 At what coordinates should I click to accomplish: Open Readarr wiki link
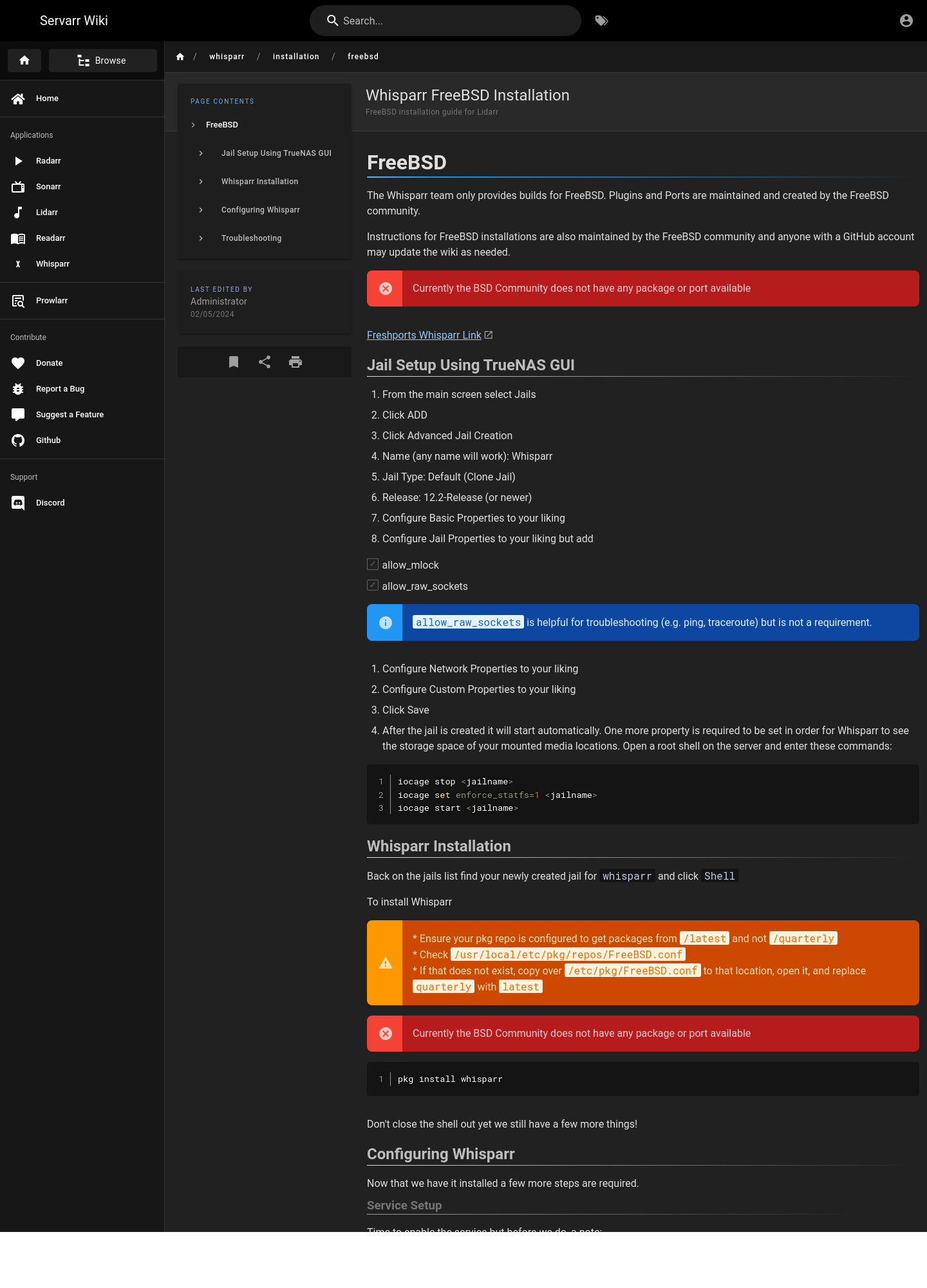[x=82, y=238]
